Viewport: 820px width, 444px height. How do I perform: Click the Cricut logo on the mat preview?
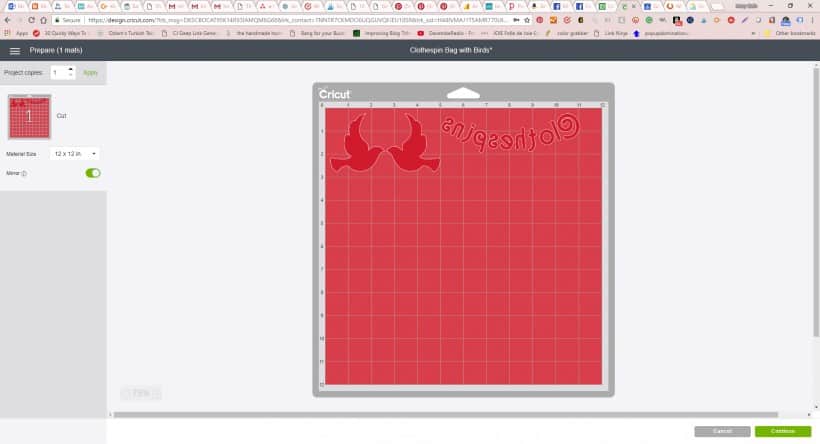tap(334, 94)
